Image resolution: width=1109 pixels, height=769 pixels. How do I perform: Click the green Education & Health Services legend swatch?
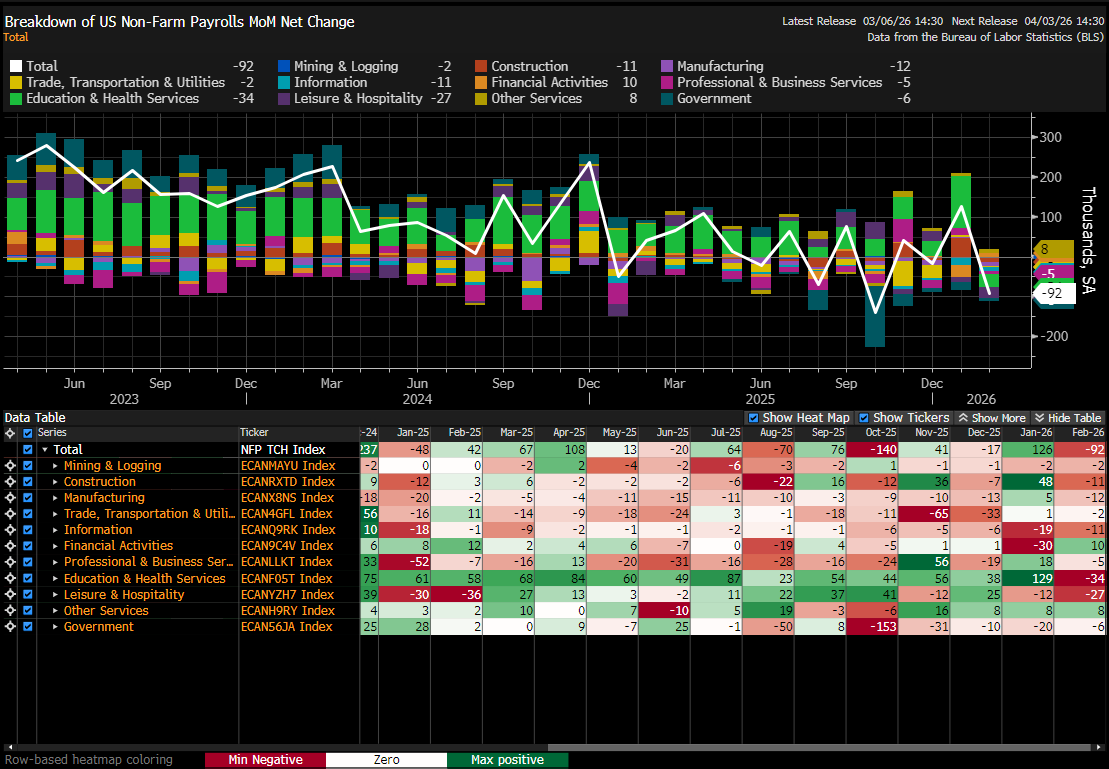tap(16, 98)
